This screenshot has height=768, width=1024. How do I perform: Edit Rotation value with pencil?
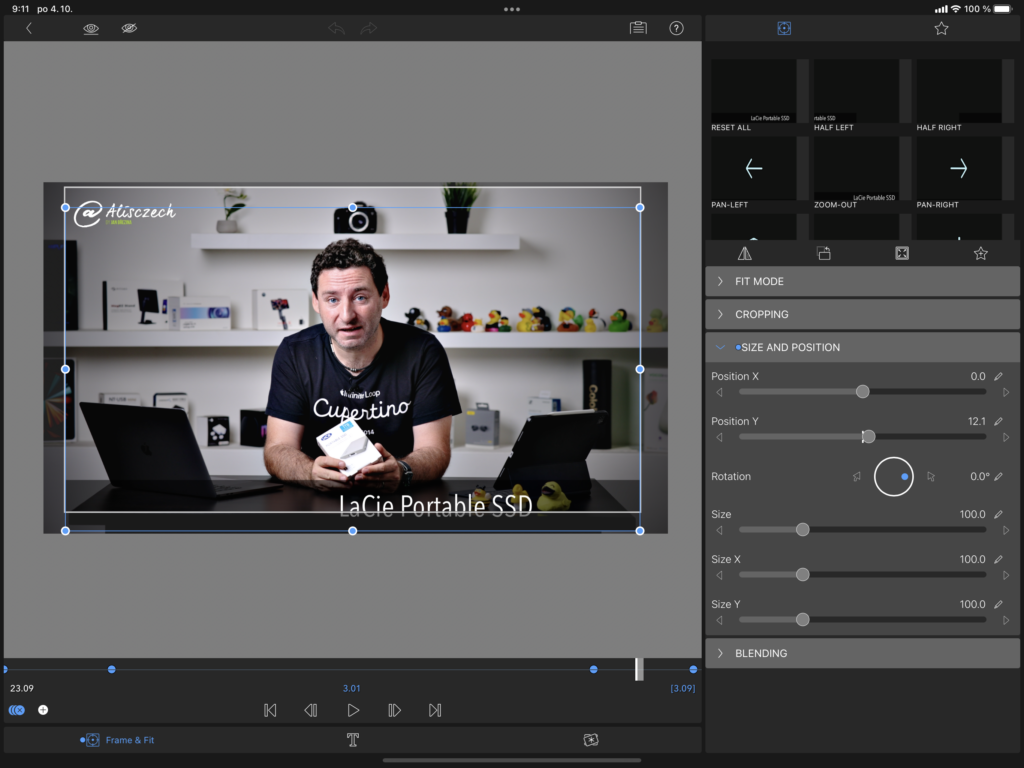[999, 476]
